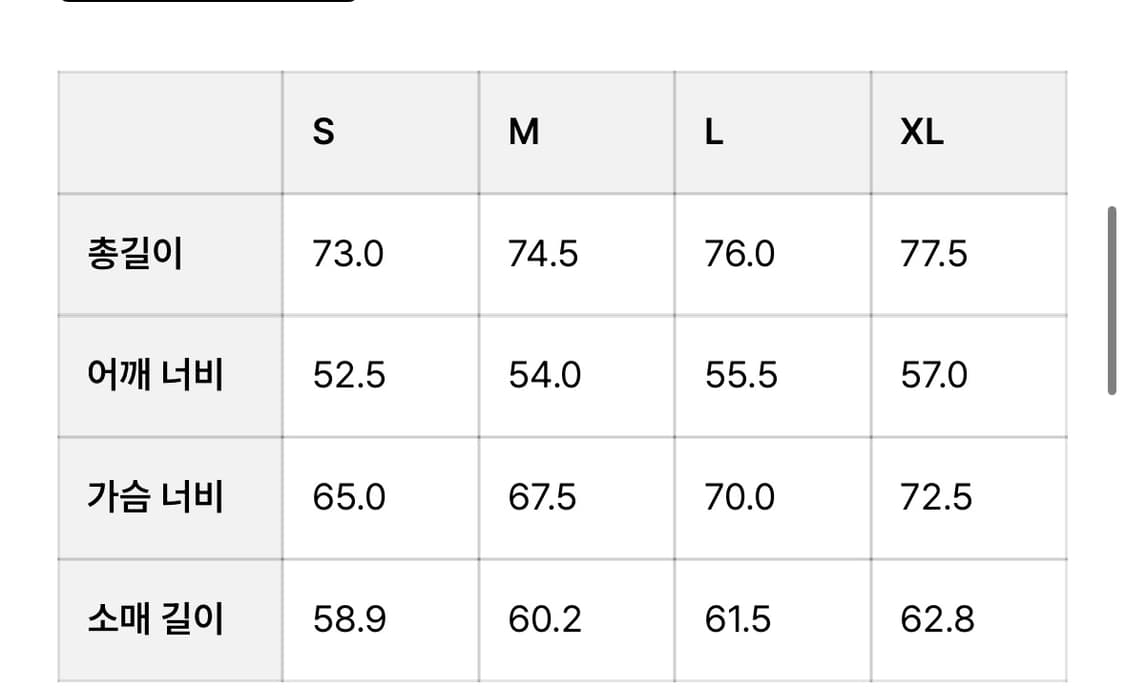The width and height of the screenshot is (1125, 690).
Task: Tap the 61.5 value cell
Action: [x=738, y=619]
